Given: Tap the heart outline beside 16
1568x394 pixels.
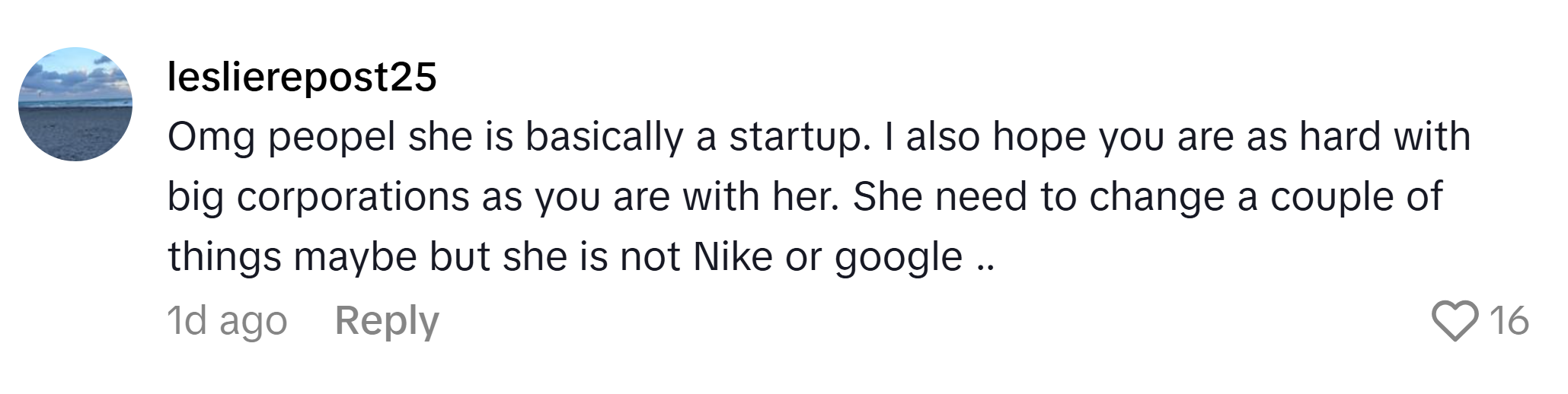Looking at the screenshot, I should coord(1455,320).
